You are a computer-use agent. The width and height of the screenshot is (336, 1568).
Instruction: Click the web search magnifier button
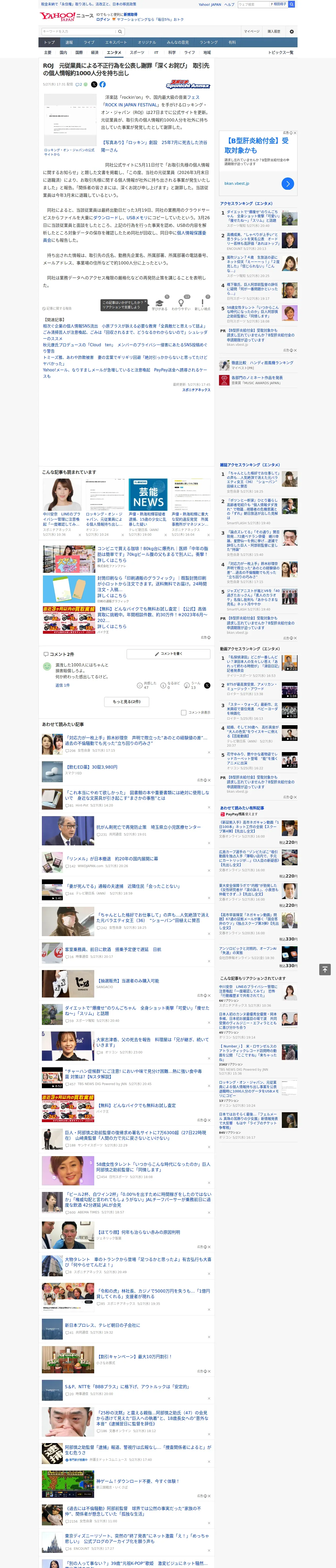(292, 4)
